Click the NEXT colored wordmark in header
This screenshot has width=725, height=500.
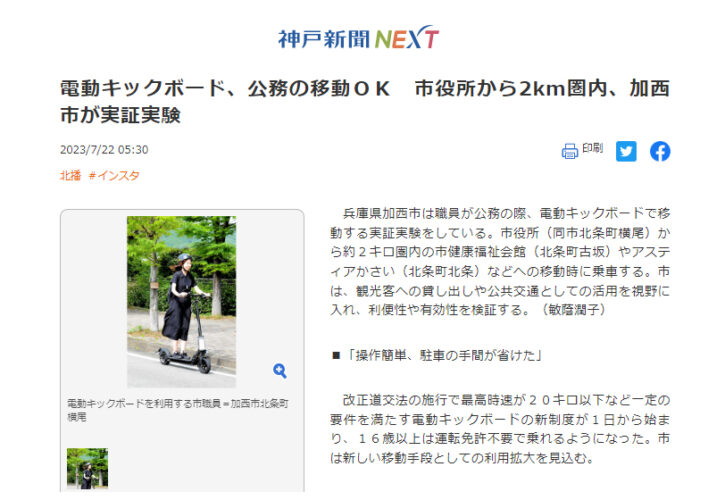406,38
